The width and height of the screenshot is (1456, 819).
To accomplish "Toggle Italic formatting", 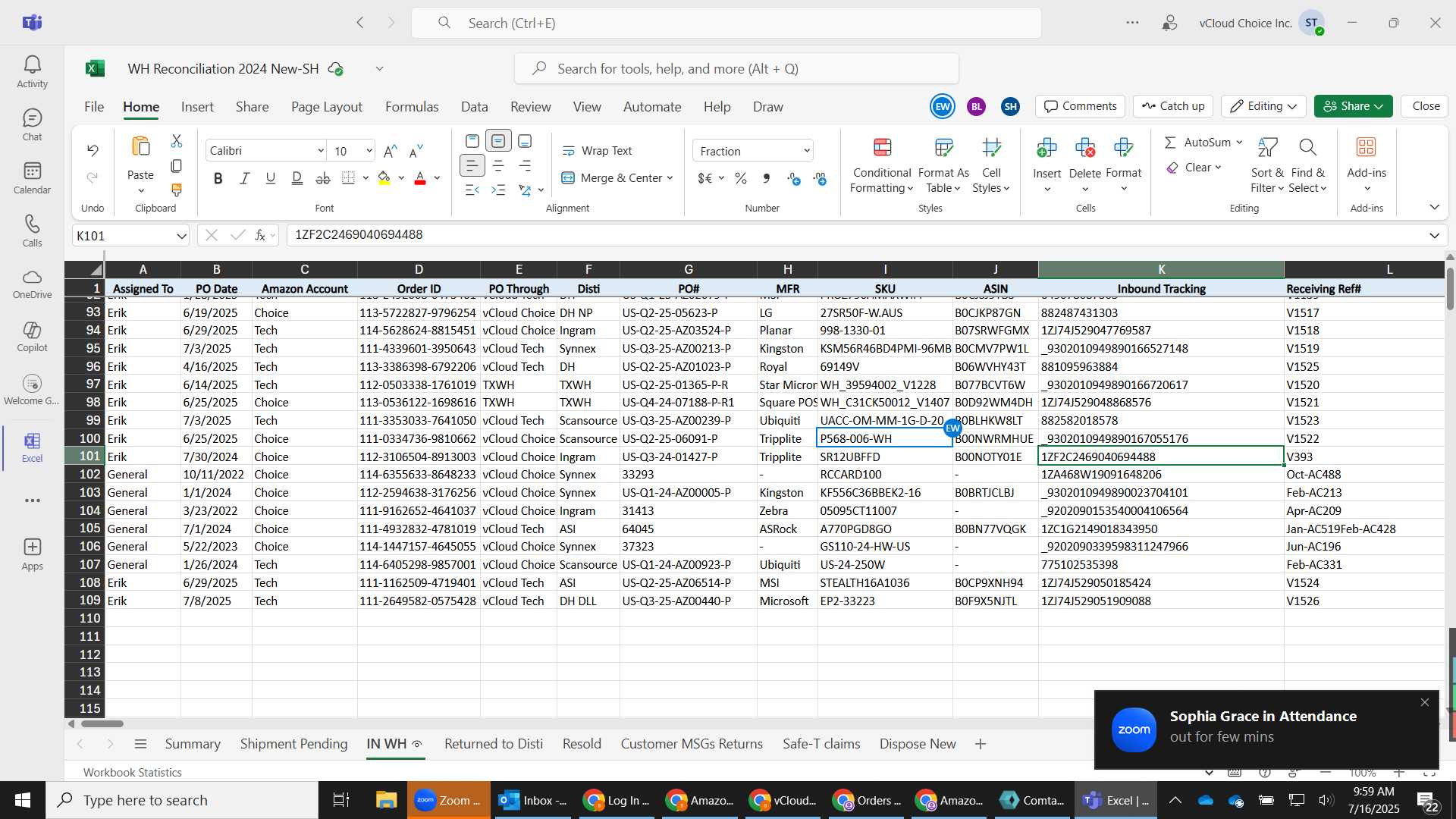I will point(244,178).
